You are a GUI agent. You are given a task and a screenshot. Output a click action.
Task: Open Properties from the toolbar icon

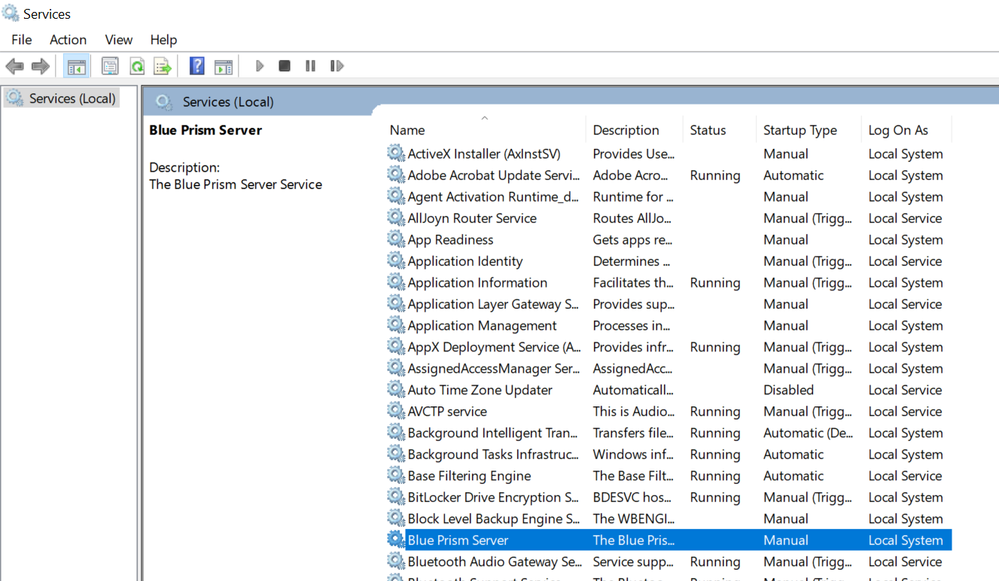(x=110, y=67)
